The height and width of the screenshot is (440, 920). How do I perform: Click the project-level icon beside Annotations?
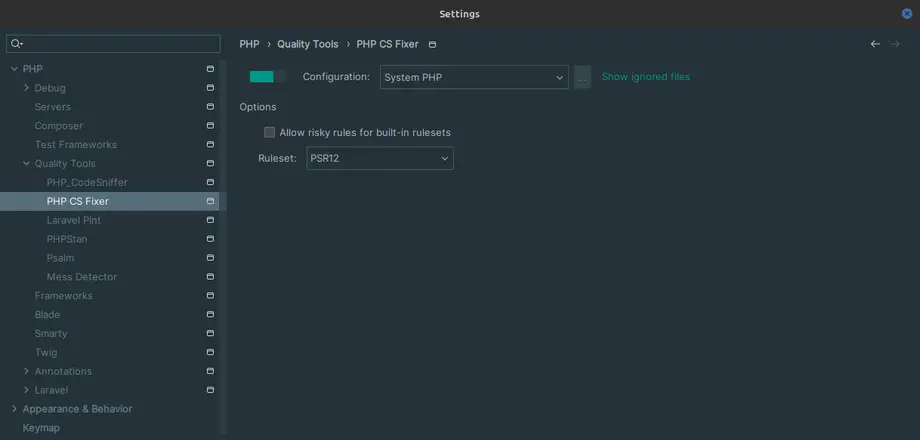(x=210, y=371)
